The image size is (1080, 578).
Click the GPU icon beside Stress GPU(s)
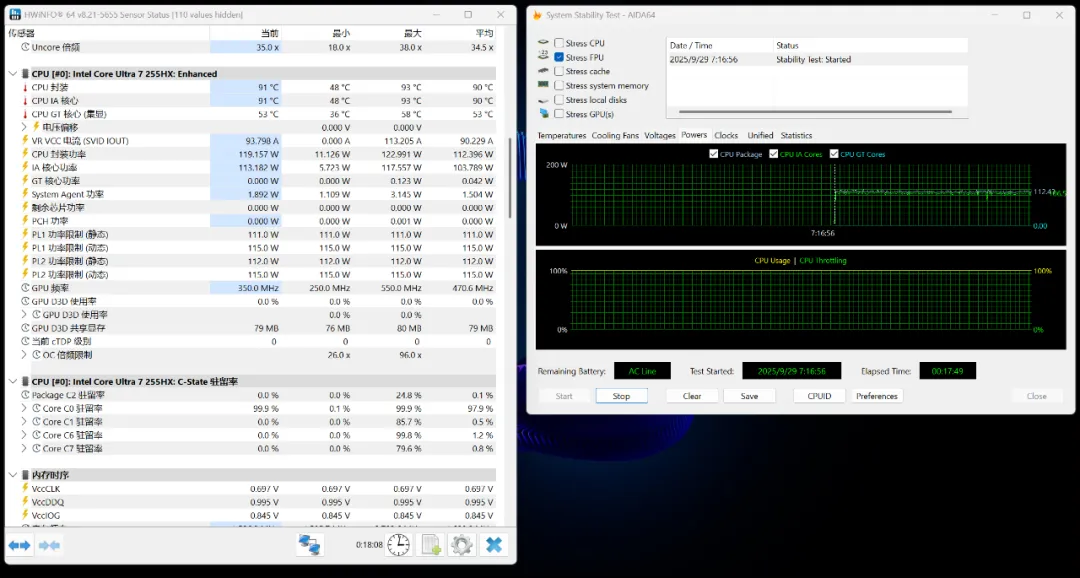[543, 113]
